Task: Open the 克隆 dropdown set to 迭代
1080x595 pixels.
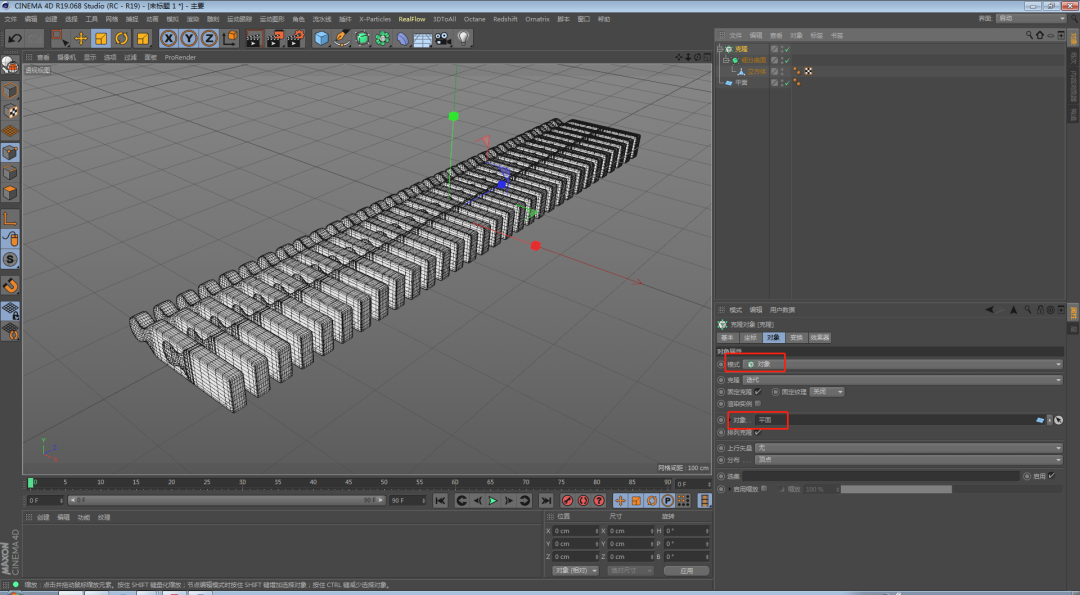Action: 900,380
